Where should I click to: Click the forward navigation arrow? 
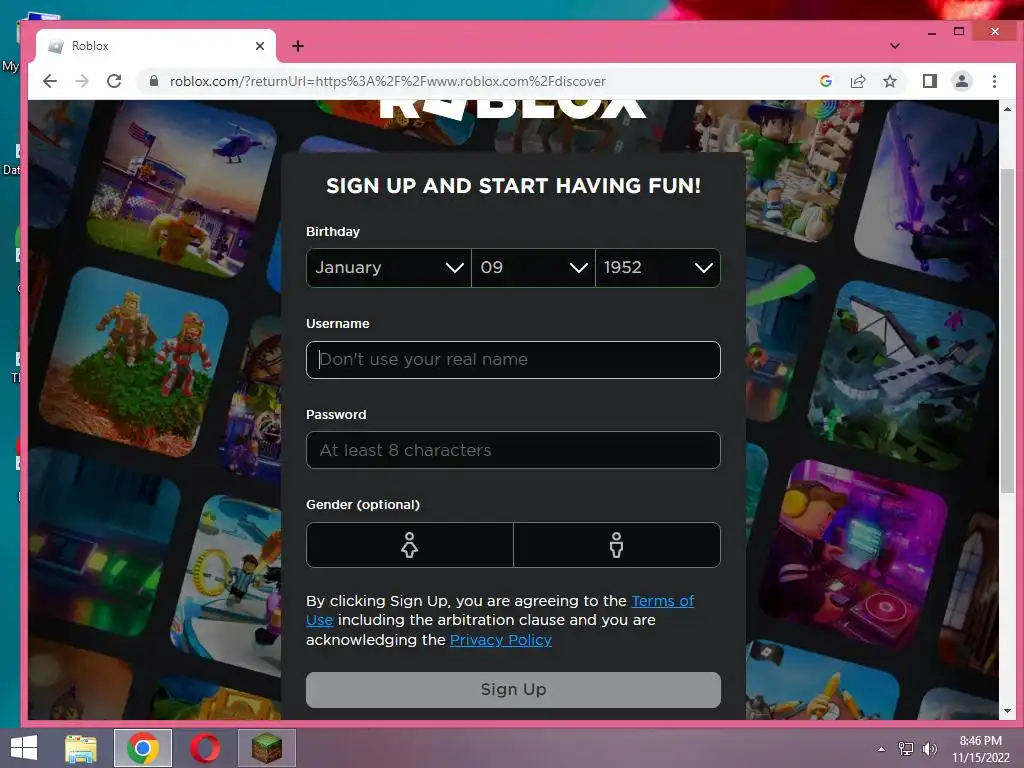point(82,81)
